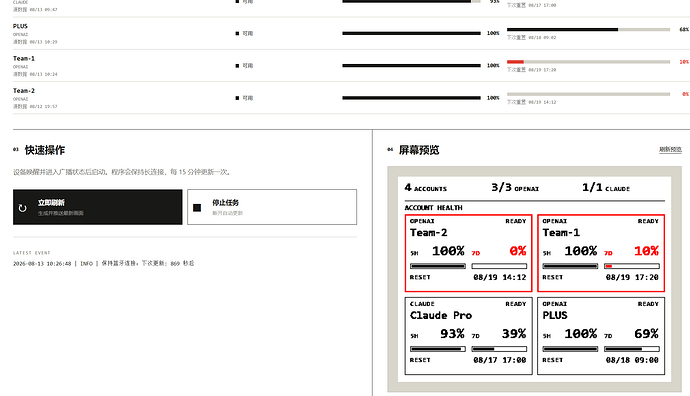Click the status square icon for Team-1
The image size is (690, 396).
[237, 66]
